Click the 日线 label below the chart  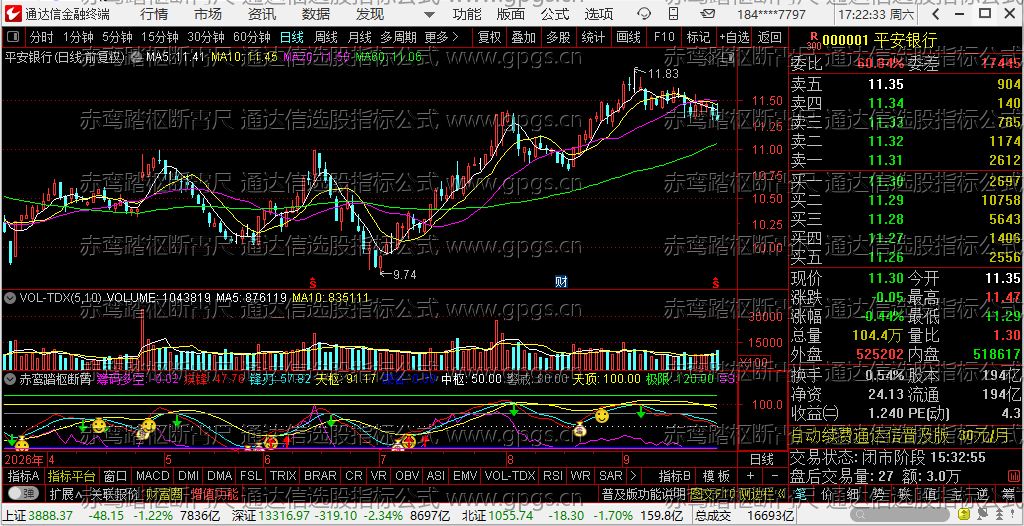click(x=761, y=459)
